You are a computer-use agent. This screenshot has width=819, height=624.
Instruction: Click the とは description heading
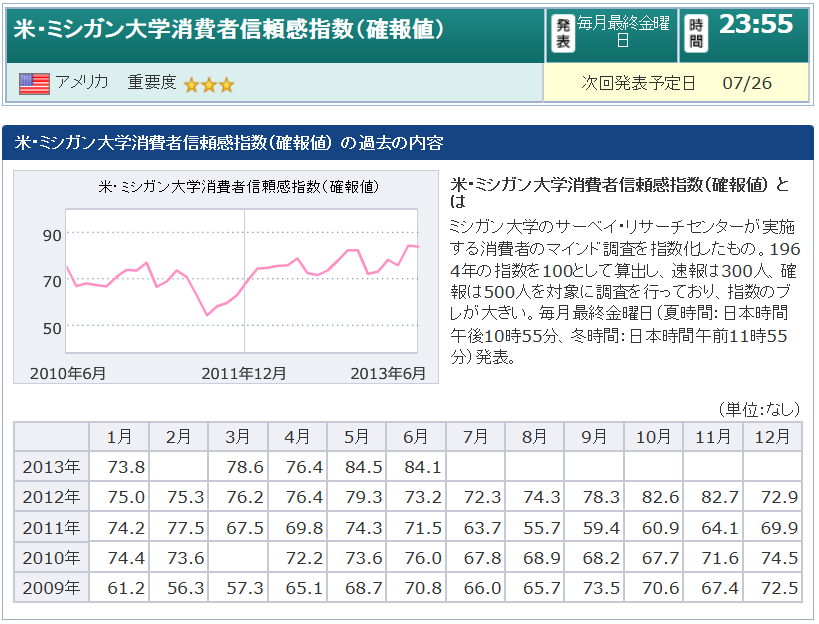619,193
